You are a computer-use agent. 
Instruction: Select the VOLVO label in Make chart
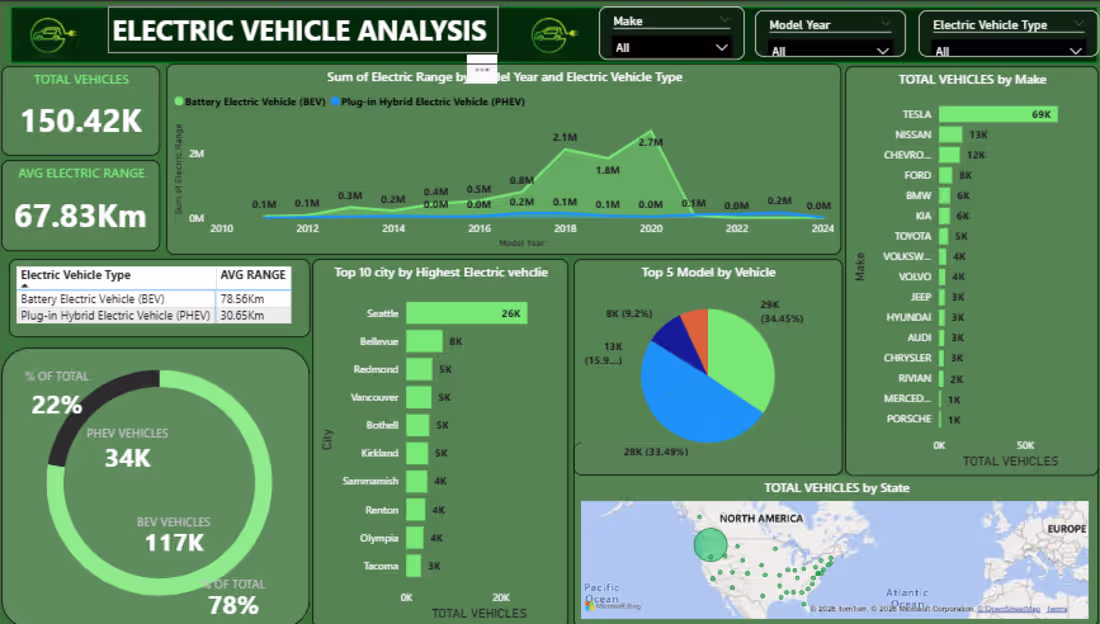tap(915, 277)
